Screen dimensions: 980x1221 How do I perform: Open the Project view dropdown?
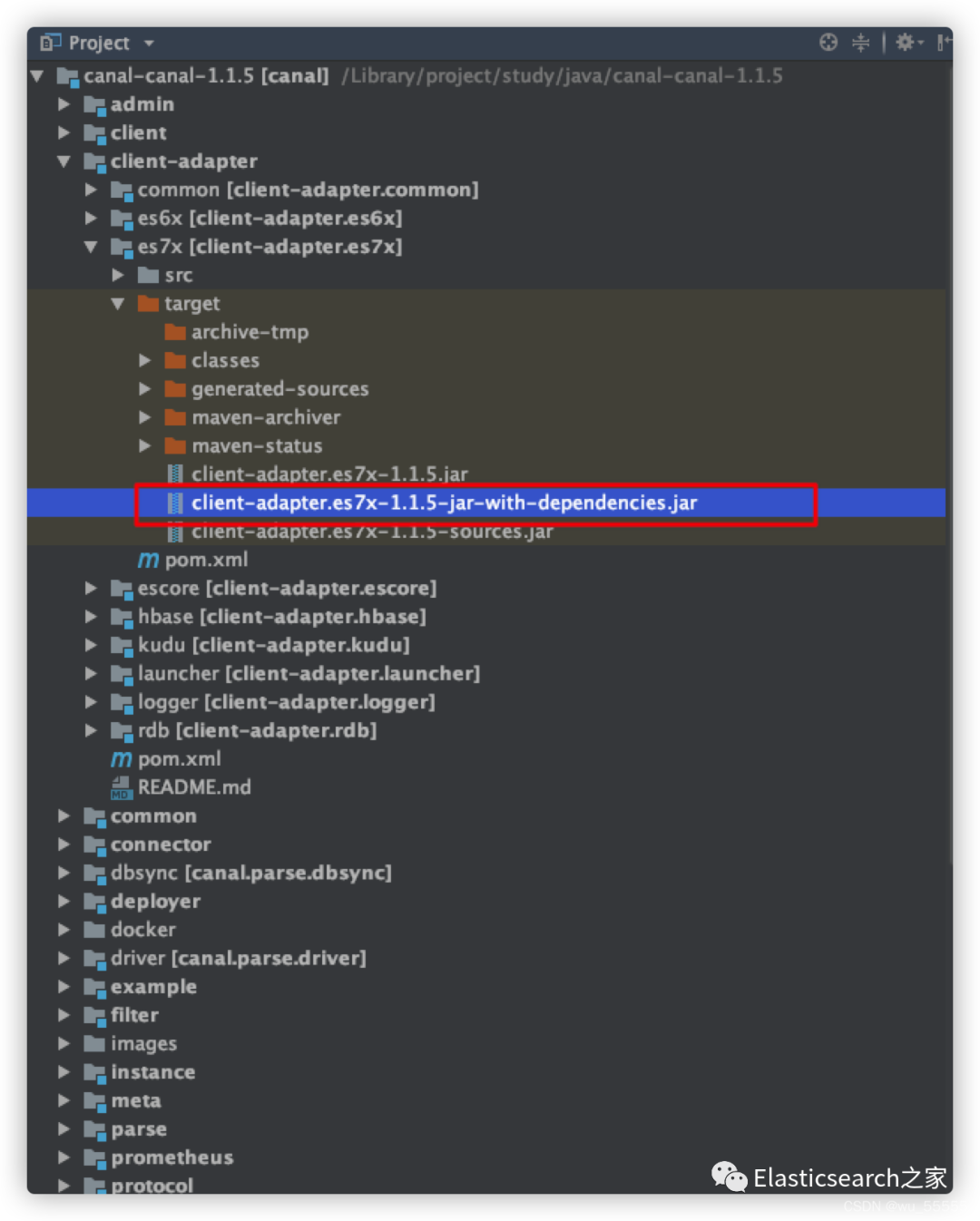149,43
